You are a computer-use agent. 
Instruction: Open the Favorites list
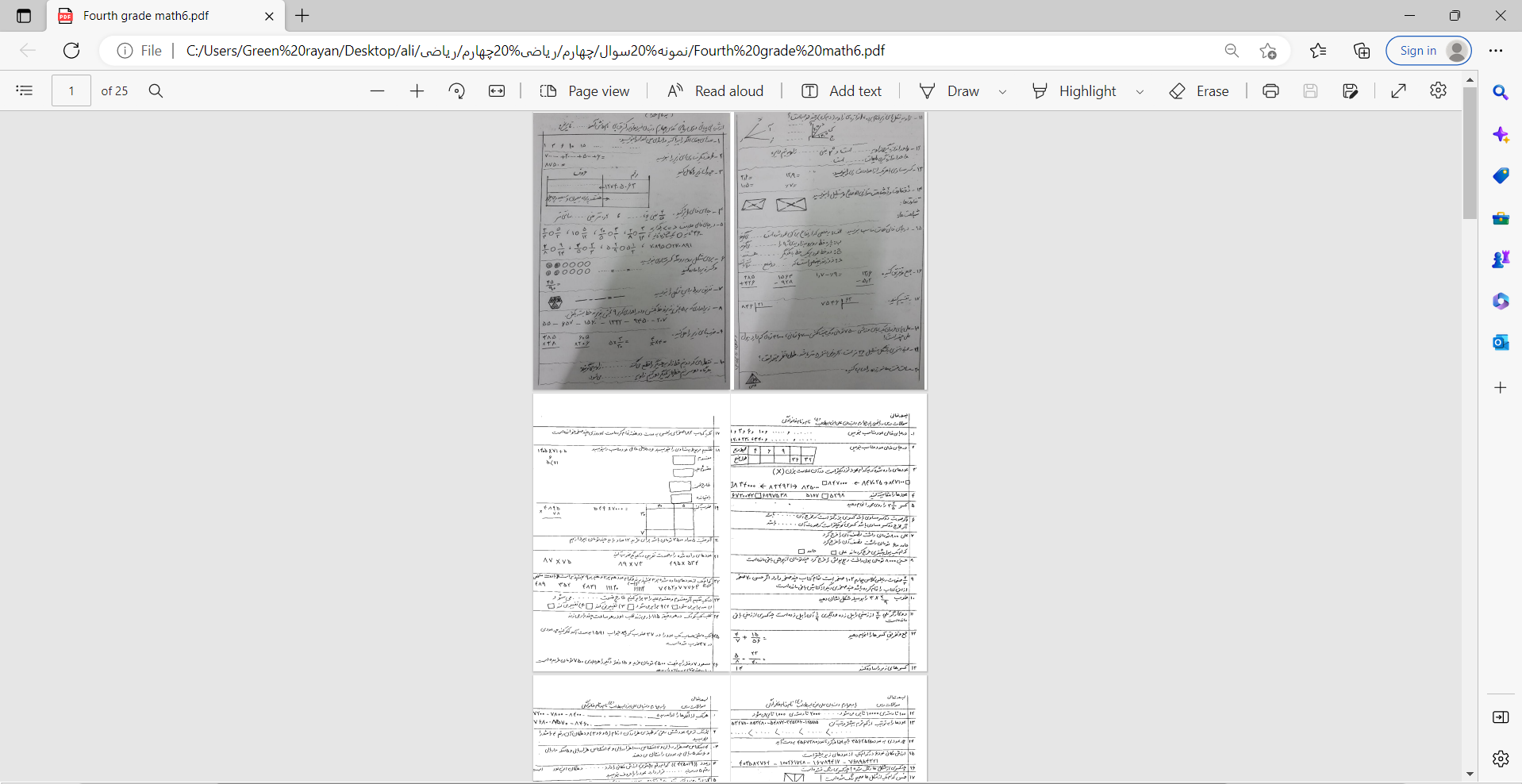click(x=1318, y=51)
